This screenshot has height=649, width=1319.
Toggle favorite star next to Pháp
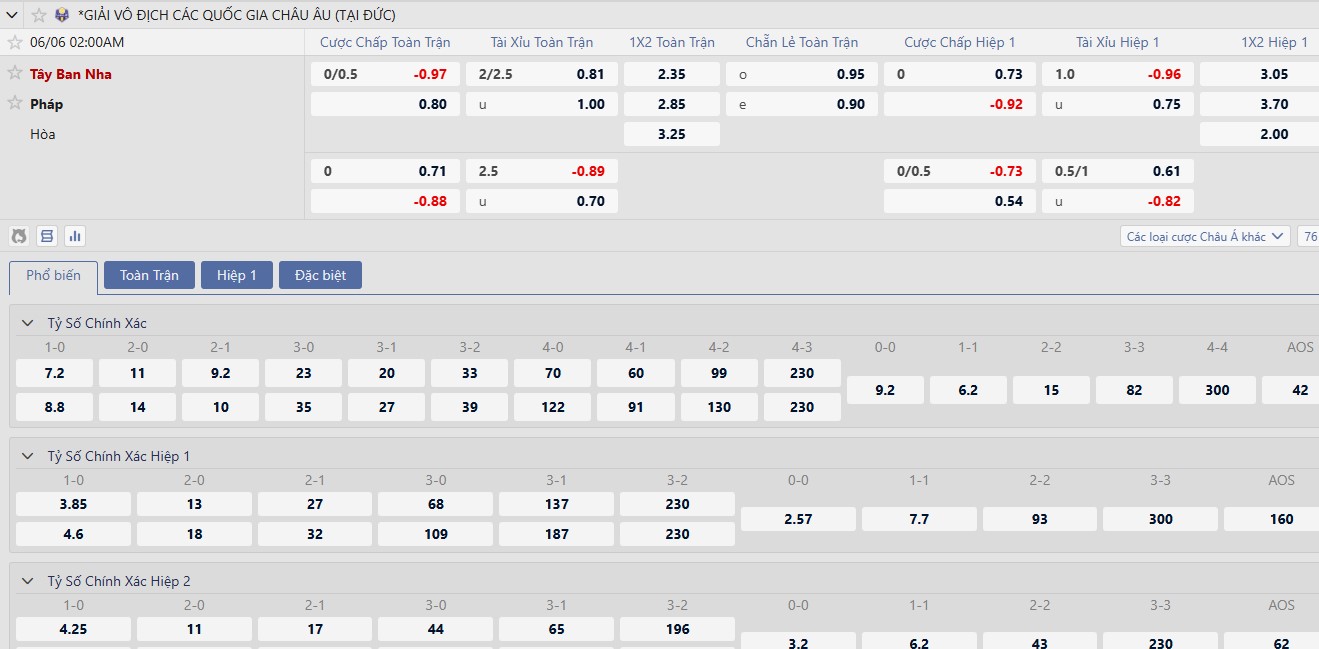click(15, 103)
